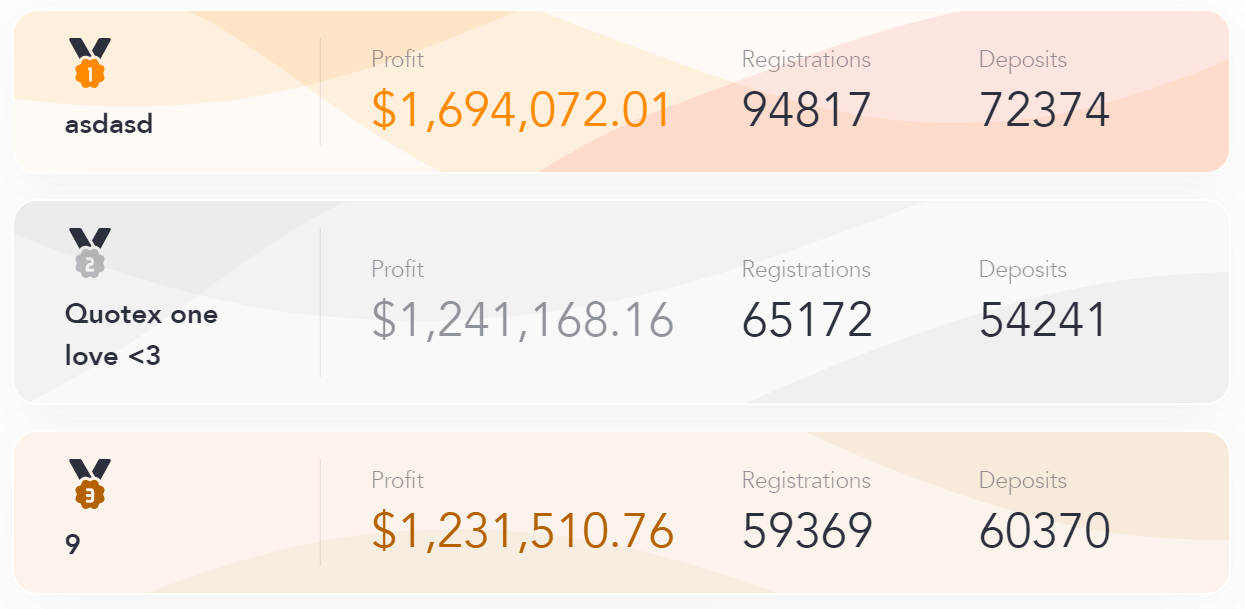Viewport: 1245px width, 609px height.
Task: Click the silver second-place medal icon
Action: pos(90,253)
